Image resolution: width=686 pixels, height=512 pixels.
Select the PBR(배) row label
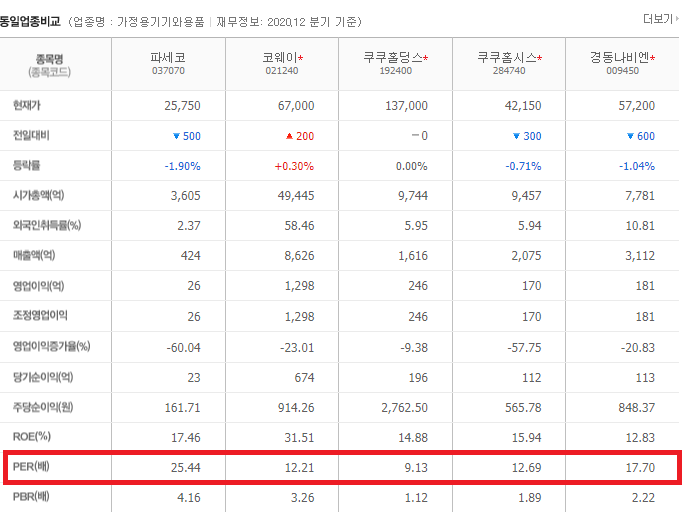tap(31, 497)
